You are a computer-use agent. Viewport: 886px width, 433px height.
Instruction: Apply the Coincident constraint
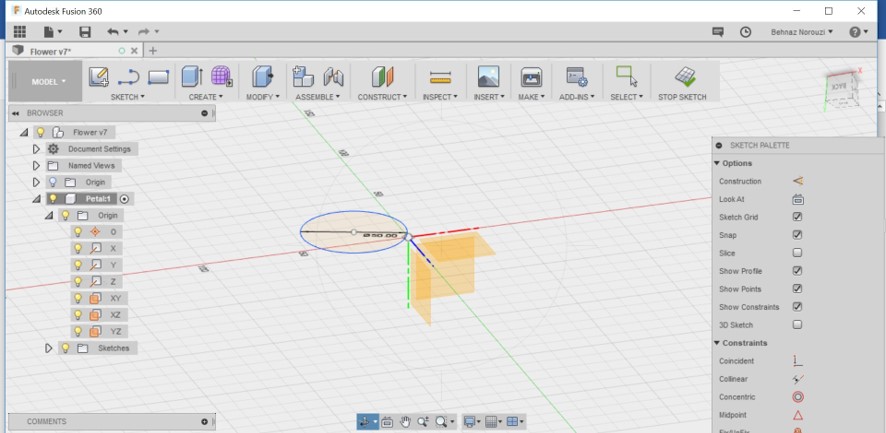pos(798,361)
